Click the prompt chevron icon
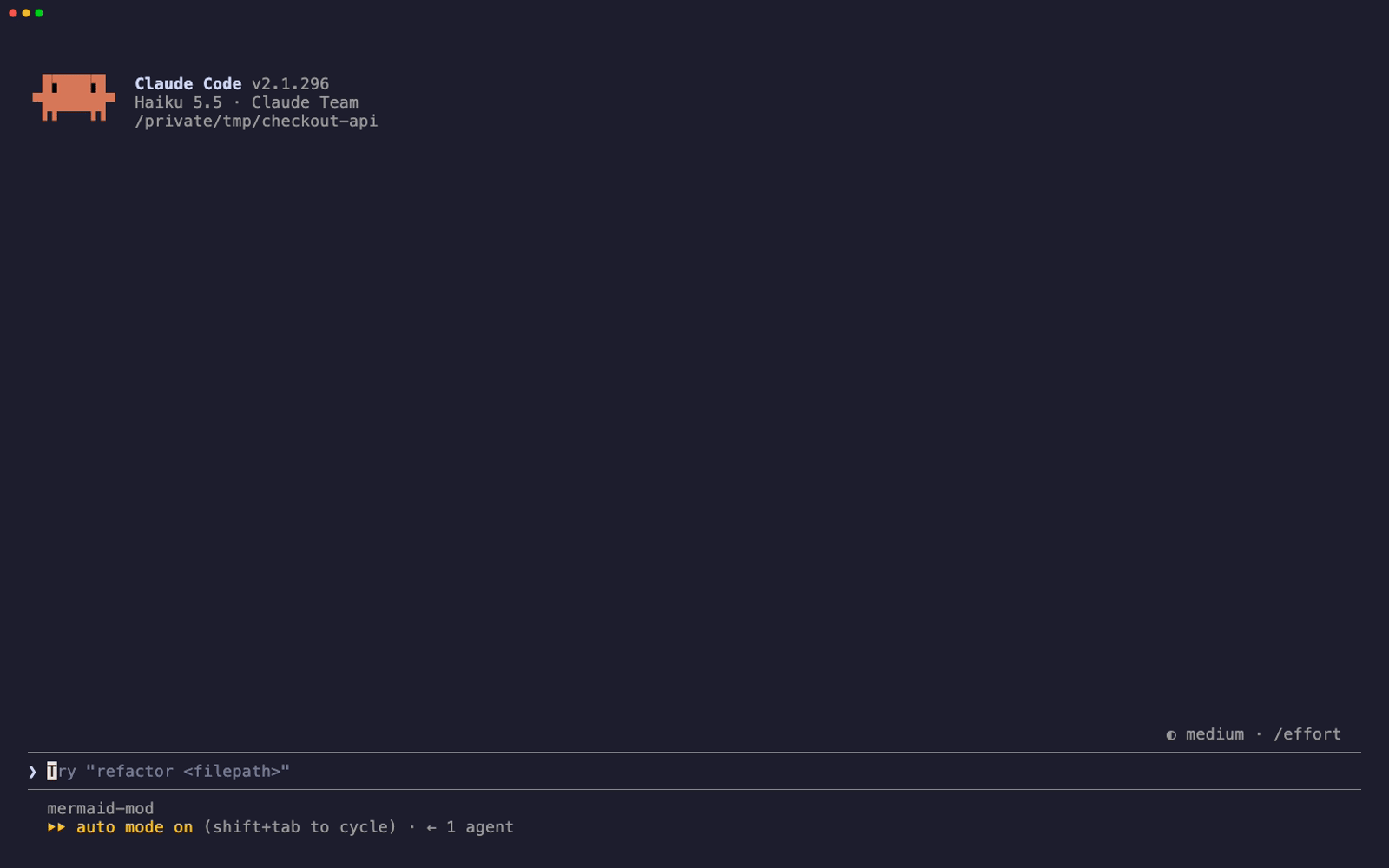The height and width of the screenshot is (868, 1389). point(32,772)
